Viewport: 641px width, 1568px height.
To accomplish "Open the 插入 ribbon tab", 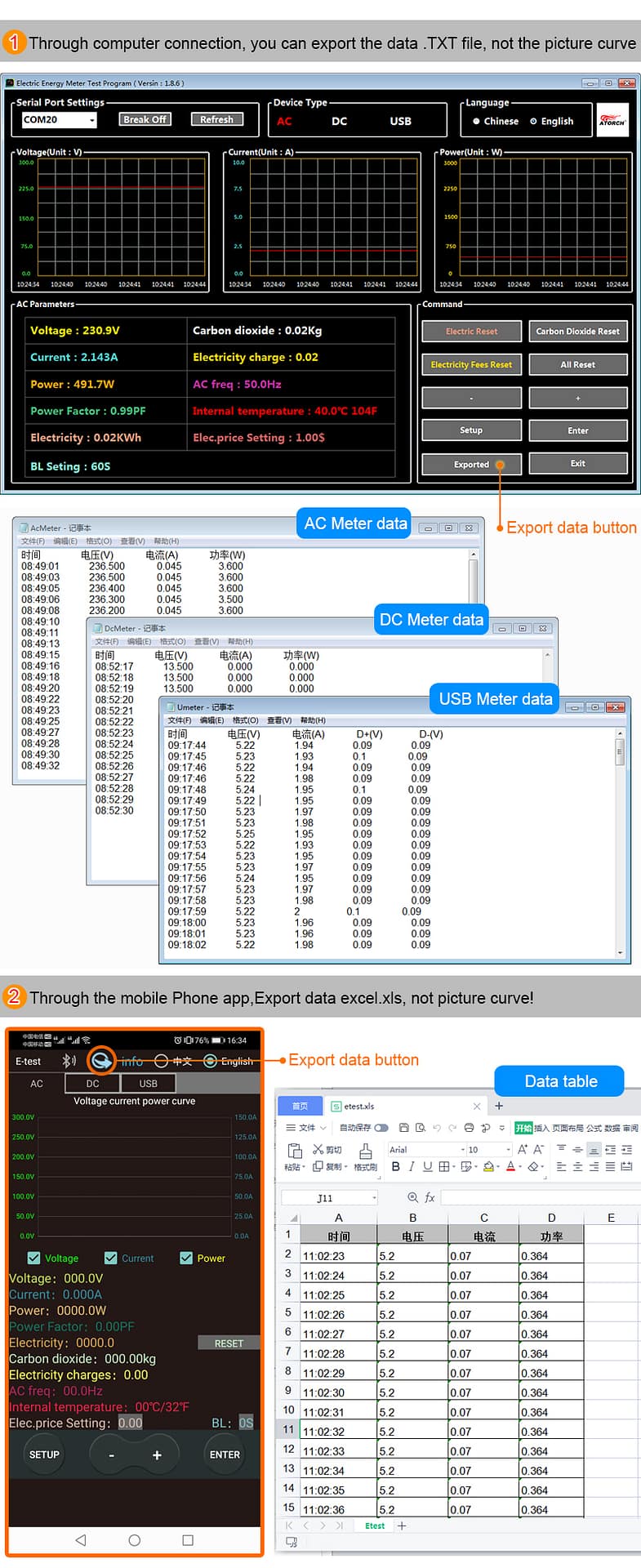I will pos(541,1128).
